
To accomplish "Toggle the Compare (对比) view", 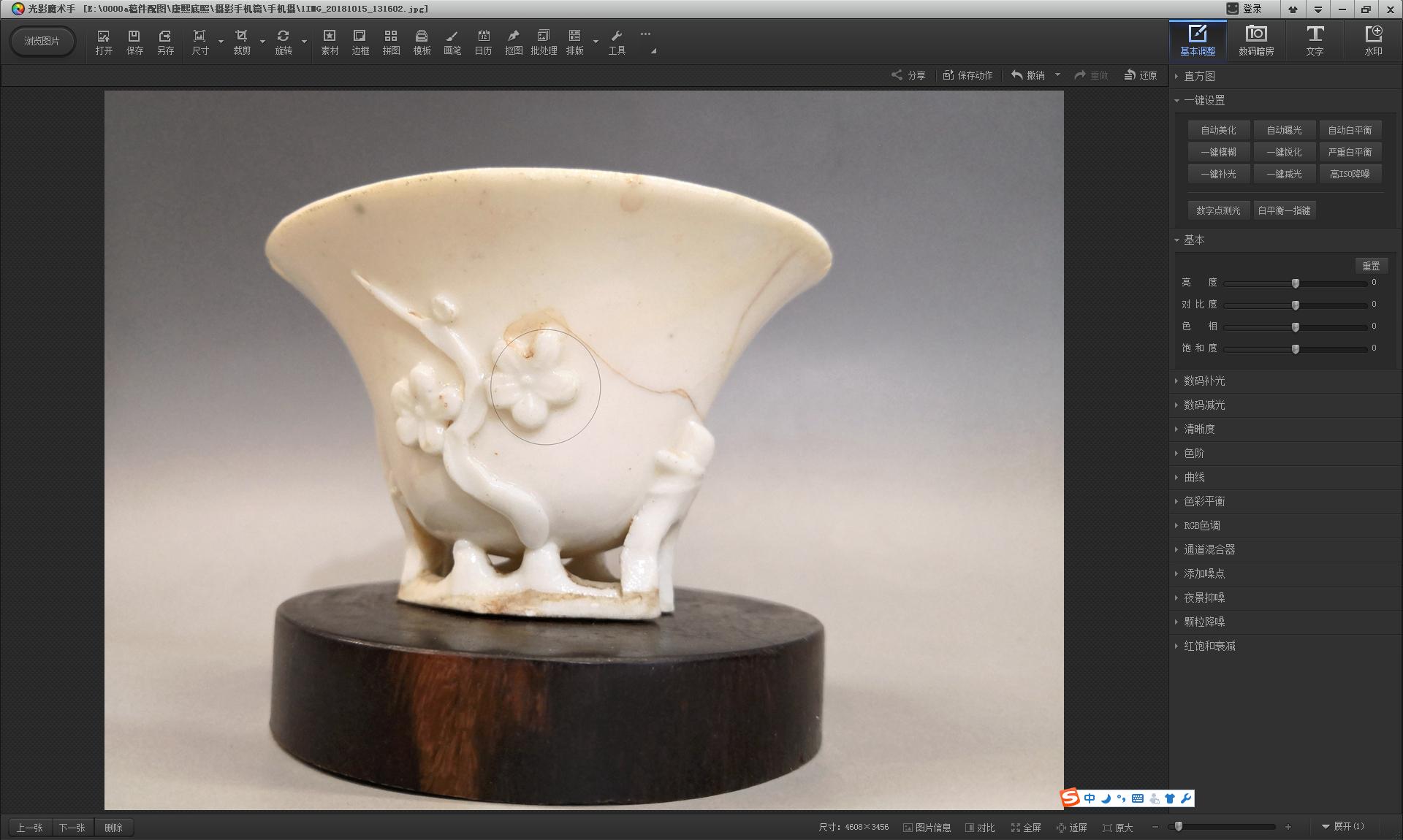I will (x=980, y=828).
